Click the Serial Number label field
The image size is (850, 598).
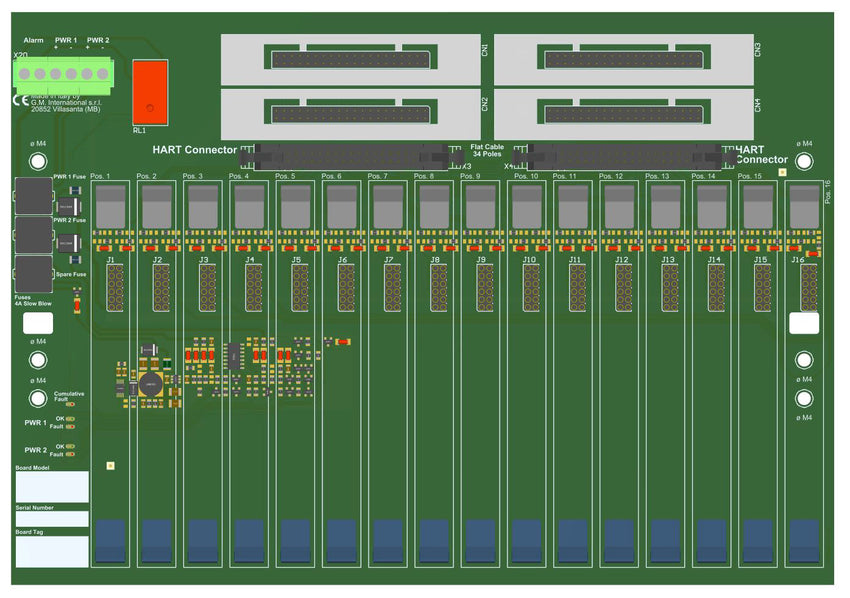point(52,519)
